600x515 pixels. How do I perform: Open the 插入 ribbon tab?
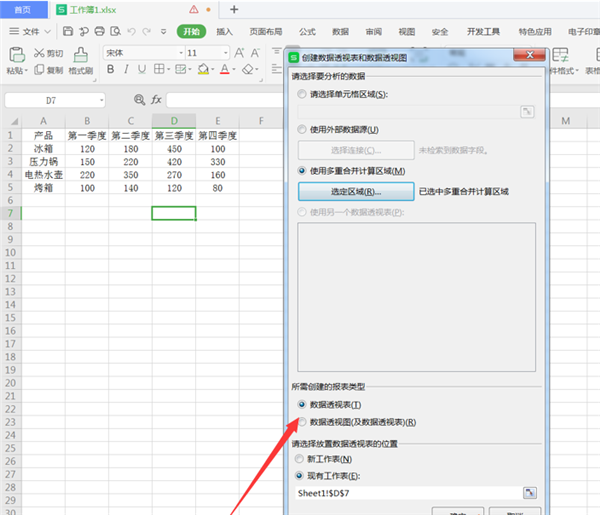[x=224, y=32]
